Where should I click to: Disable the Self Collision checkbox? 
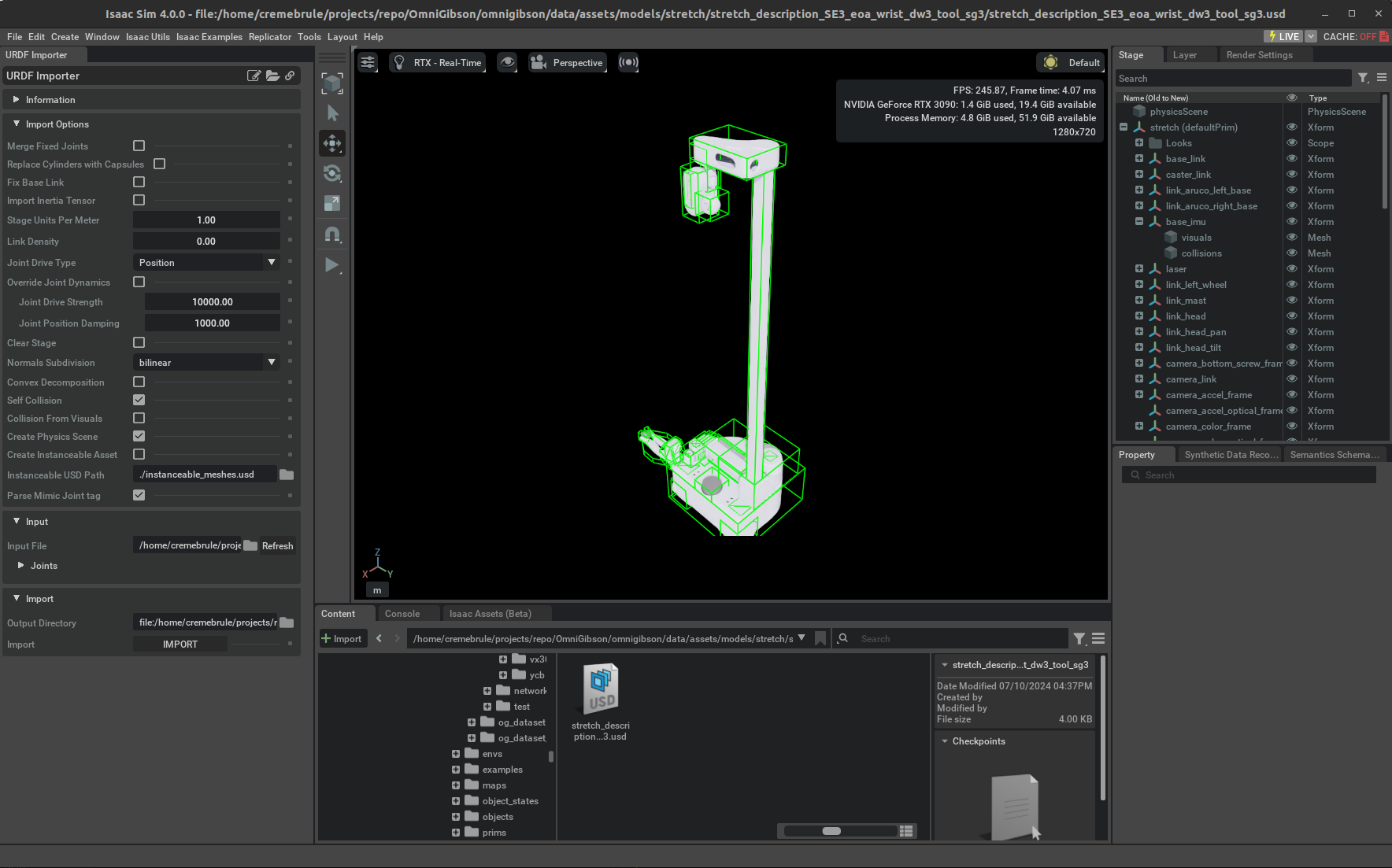tap(139, 400)
